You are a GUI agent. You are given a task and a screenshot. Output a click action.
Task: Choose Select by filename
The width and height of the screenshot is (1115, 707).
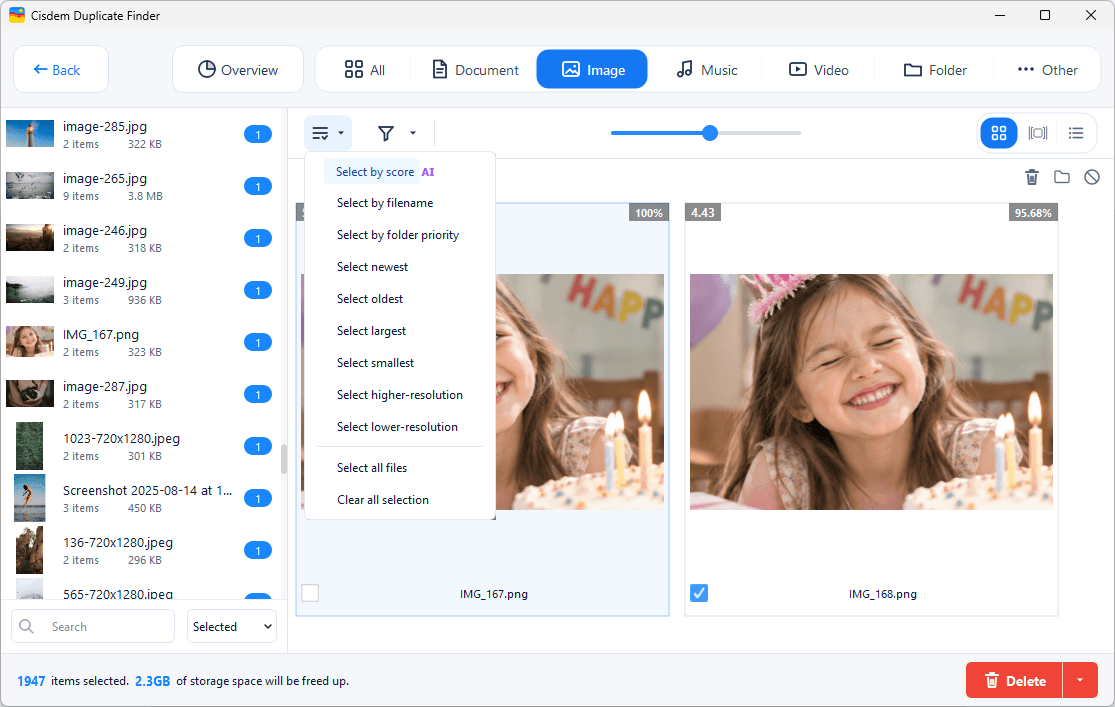click(x=385, y=203)
